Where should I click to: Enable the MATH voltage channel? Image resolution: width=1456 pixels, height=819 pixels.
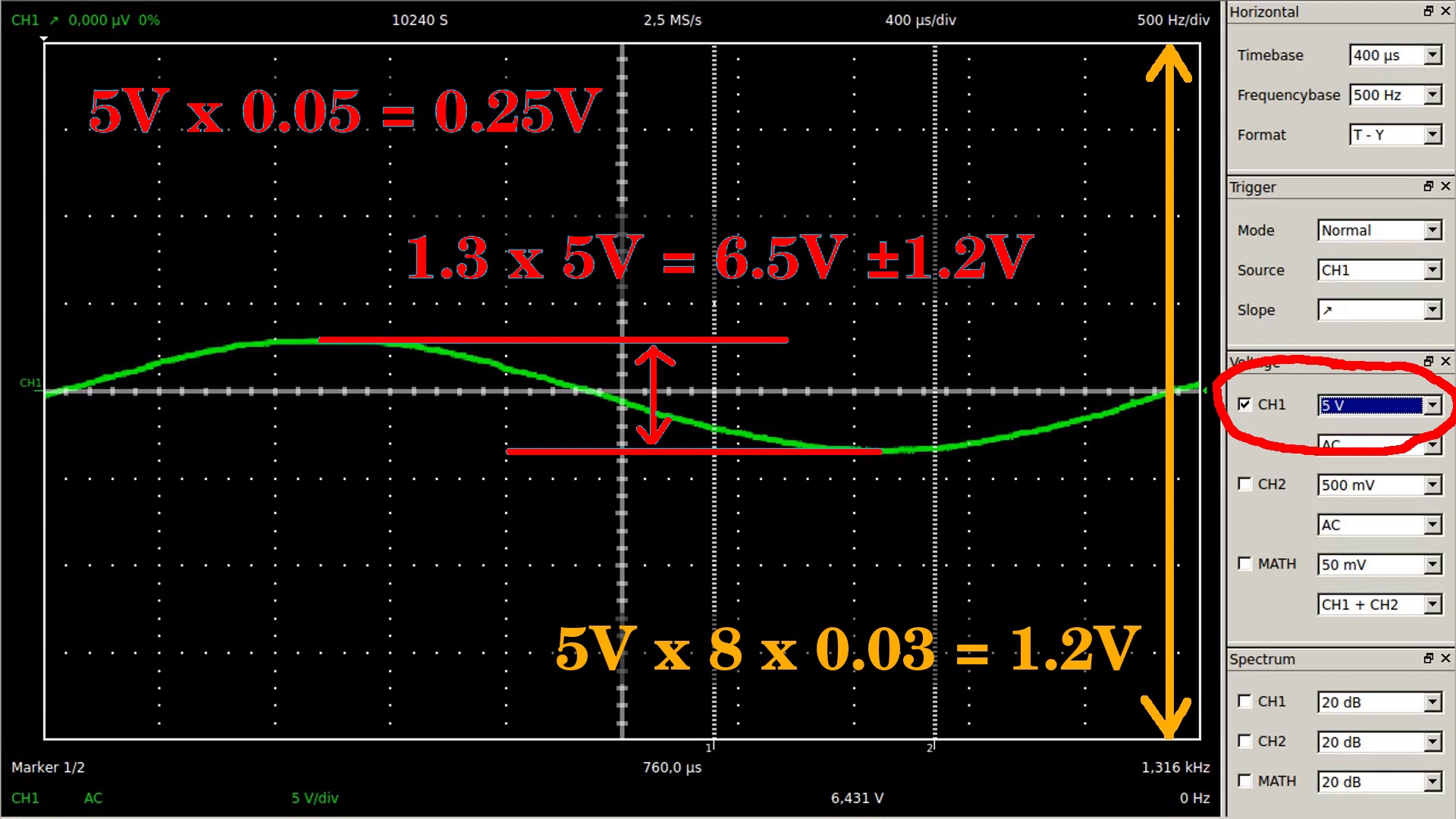pyautogui.click(x=1244, y=563)
